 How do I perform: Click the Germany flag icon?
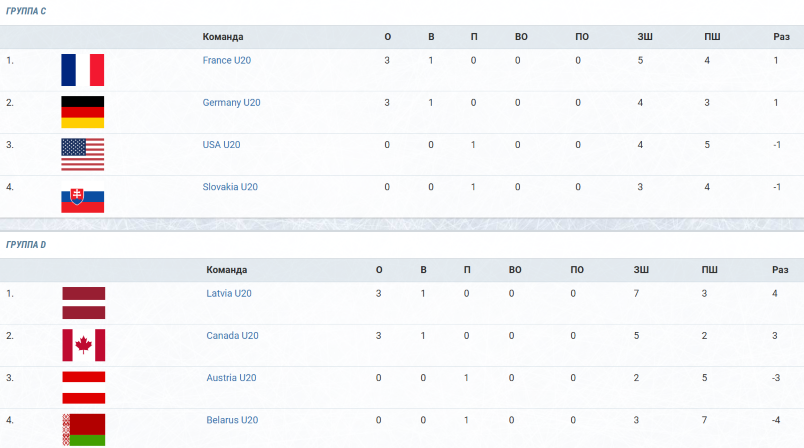coord(83,112)
